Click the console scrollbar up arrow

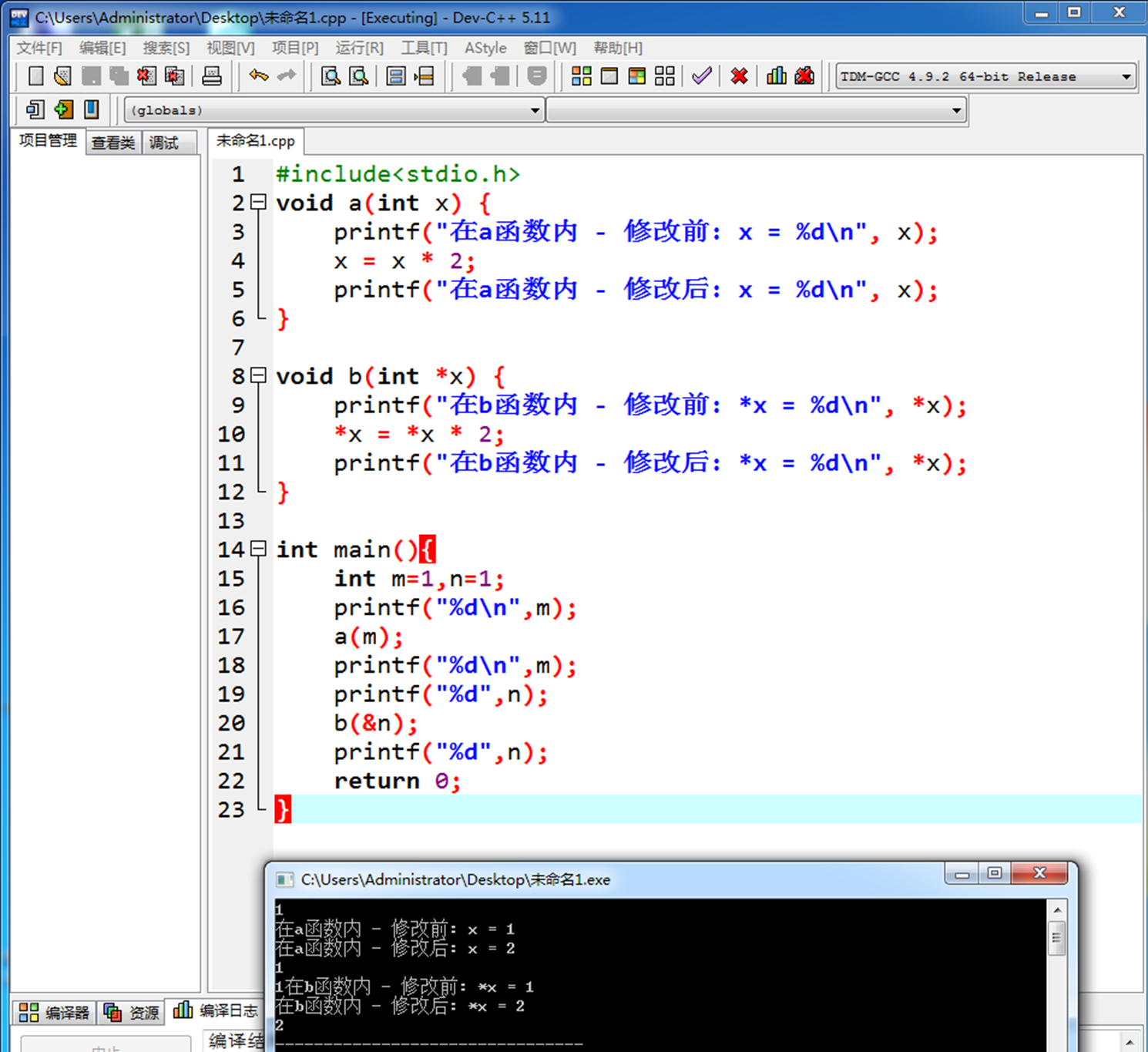(1057, 910)
